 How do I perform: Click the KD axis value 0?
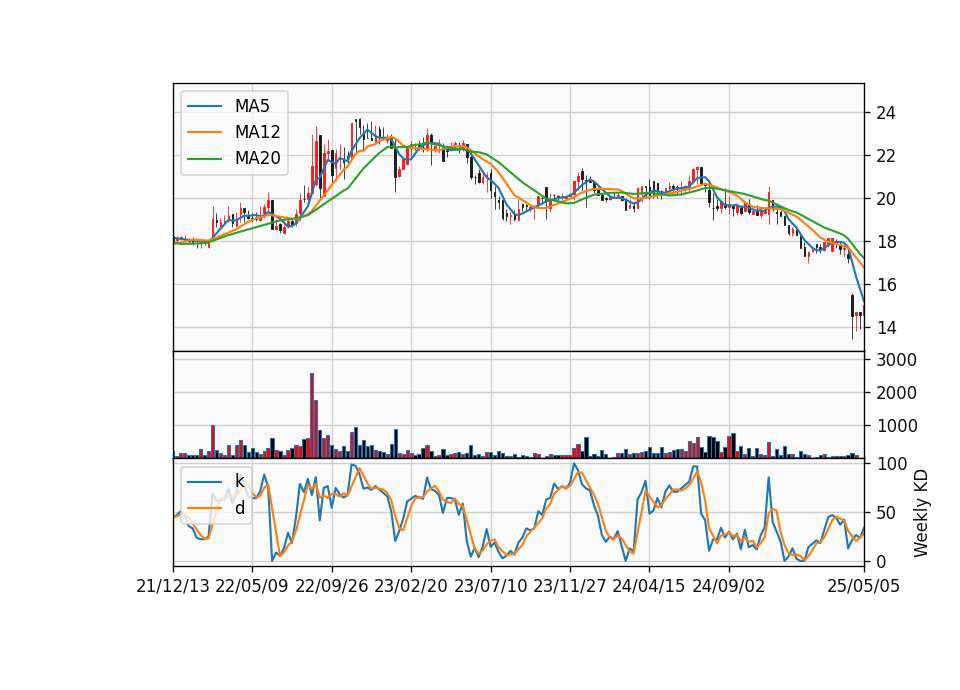pyautogui.click(x=881, y=561)
